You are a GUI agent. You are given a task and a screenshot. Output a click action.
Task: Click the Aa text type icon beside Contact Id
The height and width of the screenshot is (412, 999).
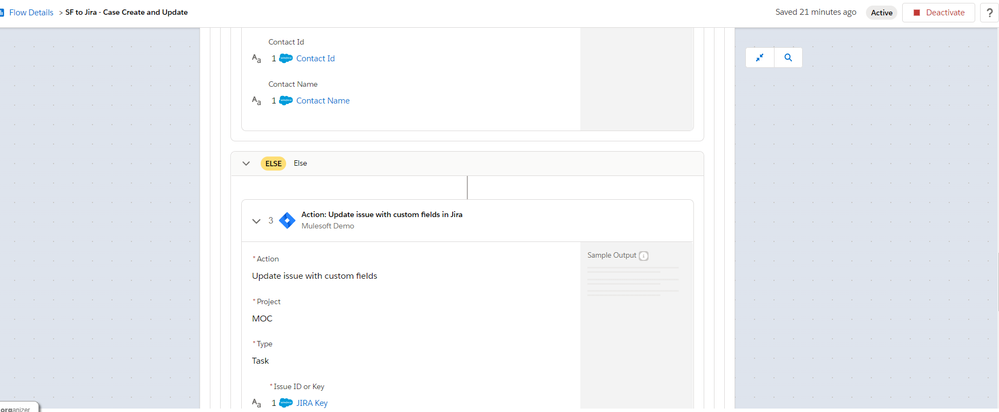point(257,59)
